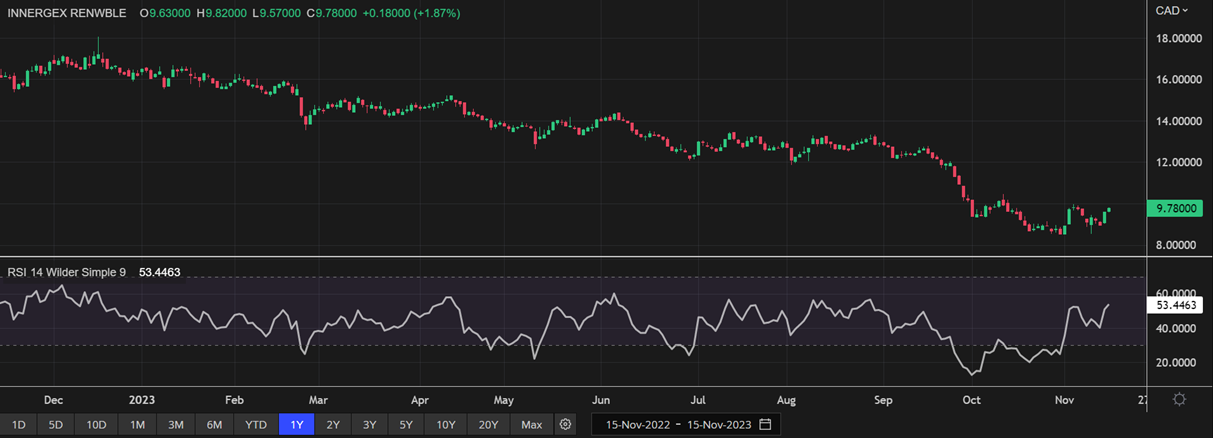Open the time range settings gear
Viewport: 1213px width, 438px height.
pos(566,425)
